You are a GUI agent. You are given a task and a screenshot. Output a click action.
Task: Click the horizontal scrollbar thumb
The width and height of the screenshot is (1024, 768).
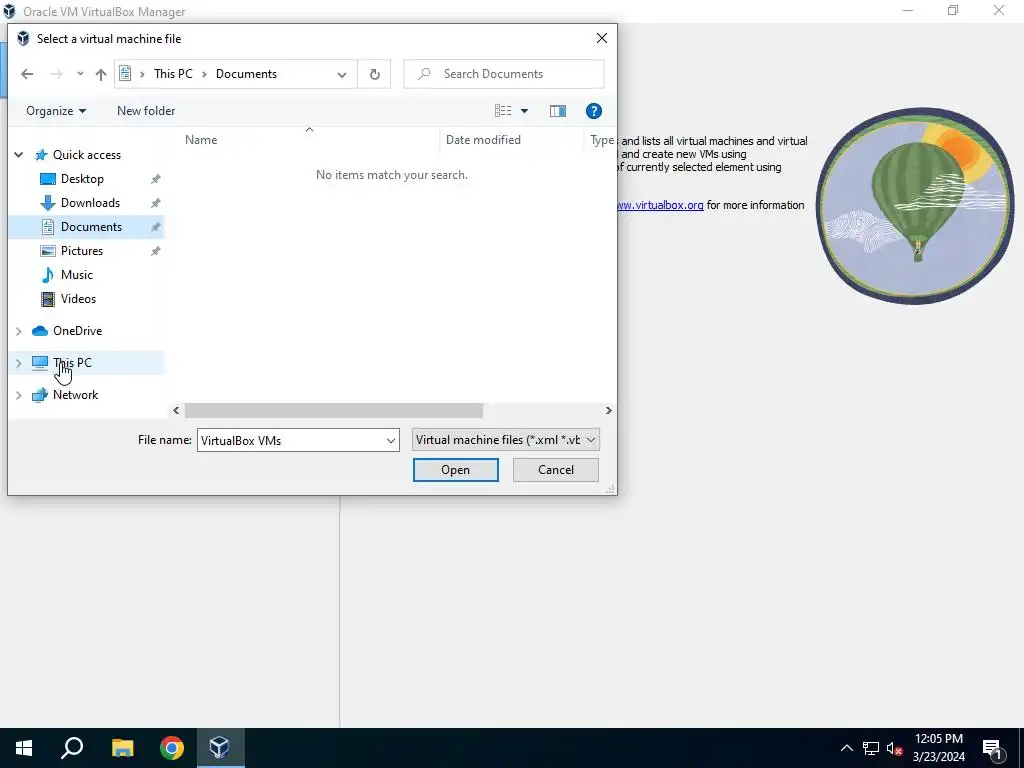pyautogui.click(x=334, y=410)
